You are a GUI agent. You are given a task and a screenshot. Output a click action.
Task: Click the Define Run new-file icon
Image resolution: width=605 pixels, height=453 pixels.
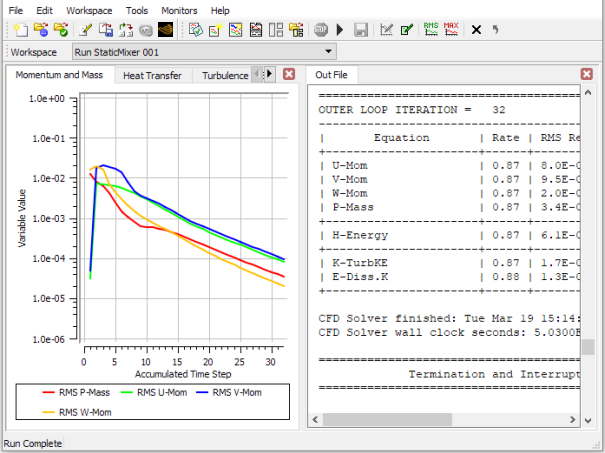pyautogui.click(x=19, y=30)
